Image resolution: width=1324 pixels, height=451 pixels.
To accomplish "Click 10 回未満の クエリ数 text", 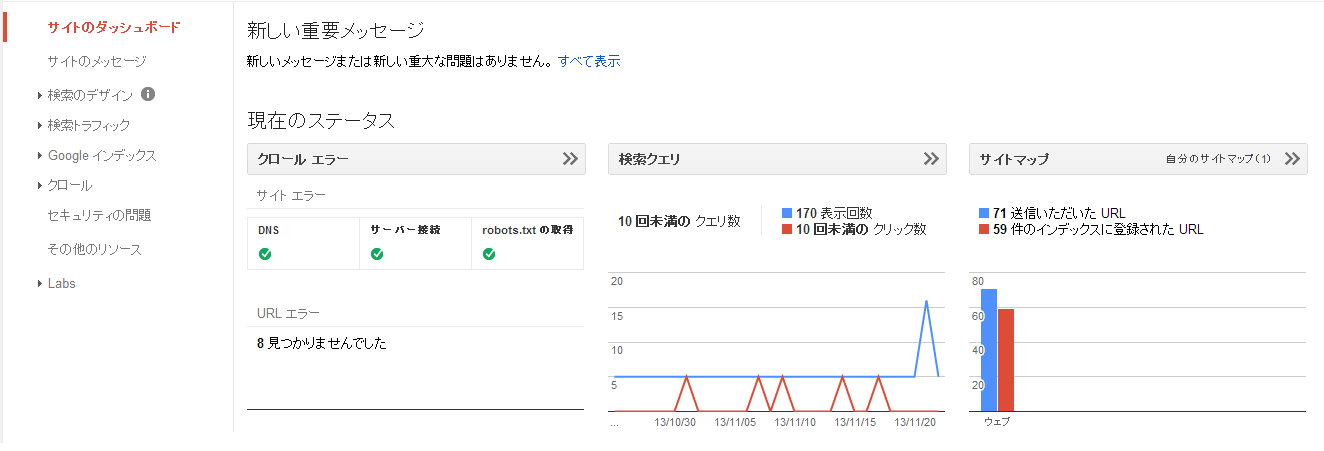I will tap(679, 221).
